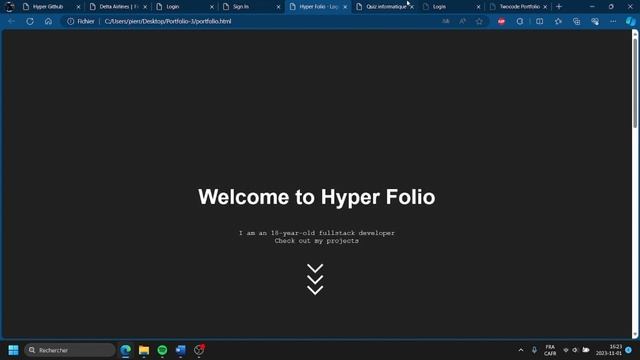
Task: Open the Settings and more menu
Action: (x=613, y=21)
